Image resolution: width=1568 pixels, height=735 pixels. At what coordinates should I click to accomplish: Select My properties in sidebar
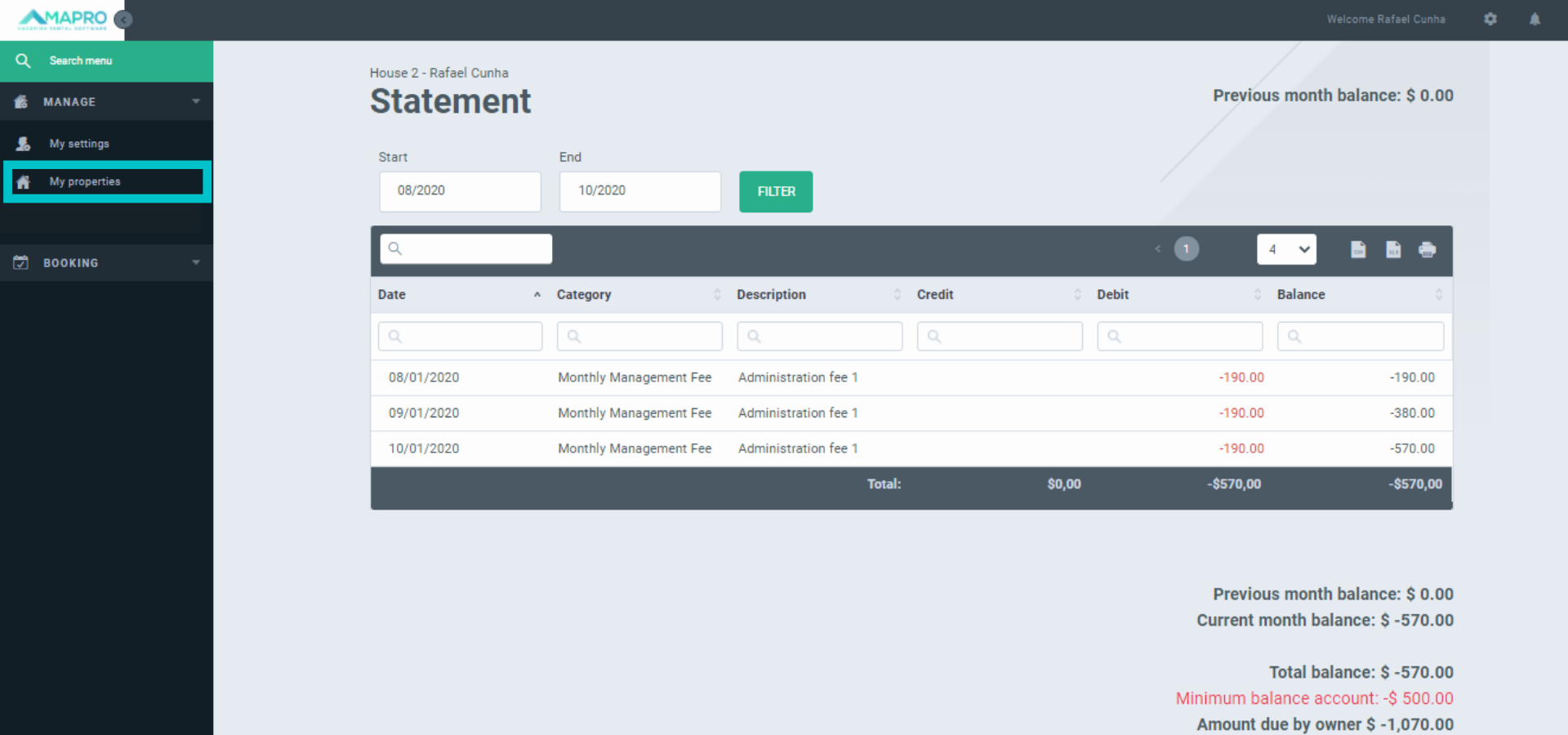[x=85, y=181]
